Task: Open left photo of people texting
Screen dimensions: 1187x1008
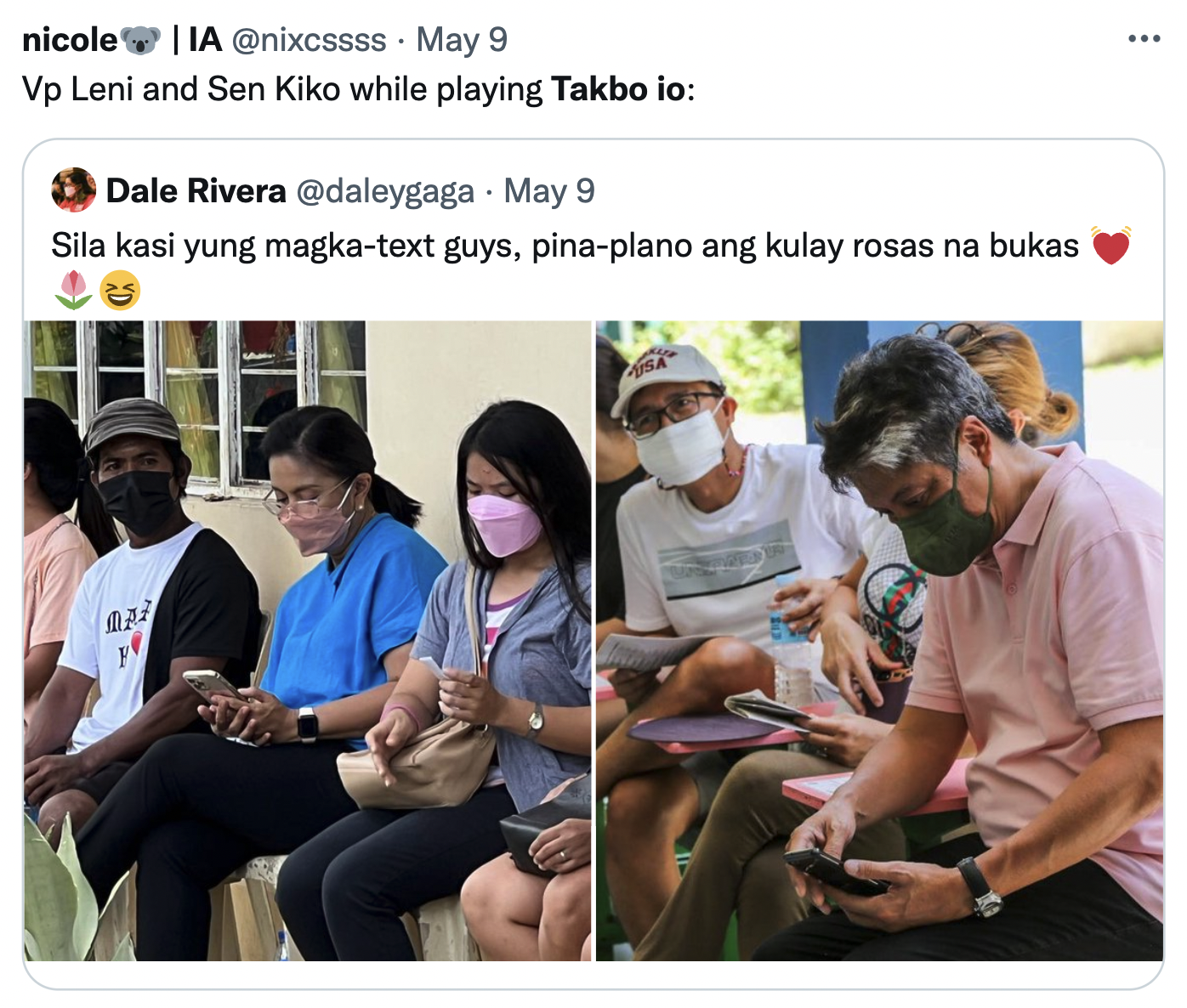Action: 307,641
